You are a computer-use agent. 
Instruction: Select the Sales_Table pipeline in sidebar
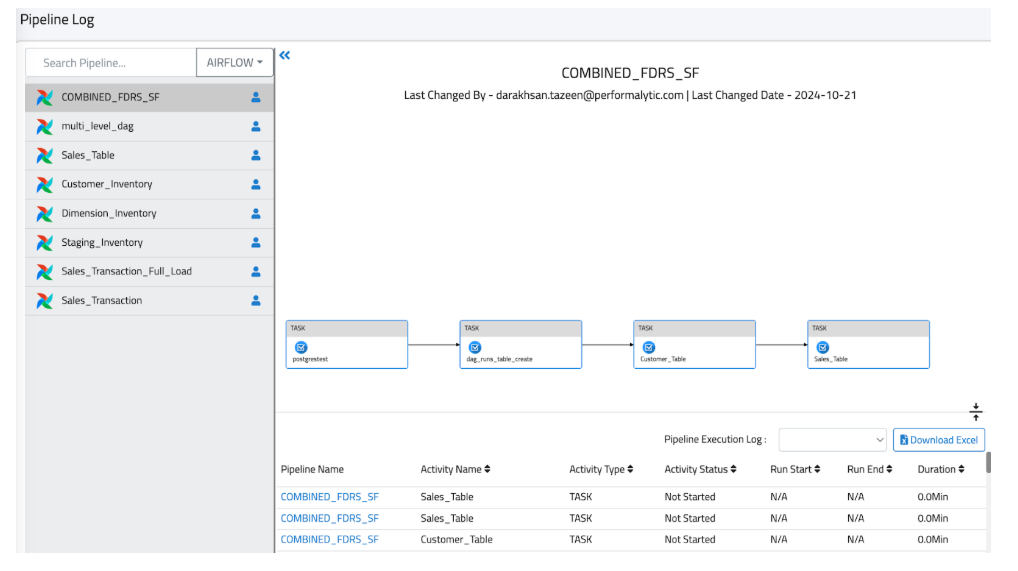pyautogui.click(x=149, y=156)
